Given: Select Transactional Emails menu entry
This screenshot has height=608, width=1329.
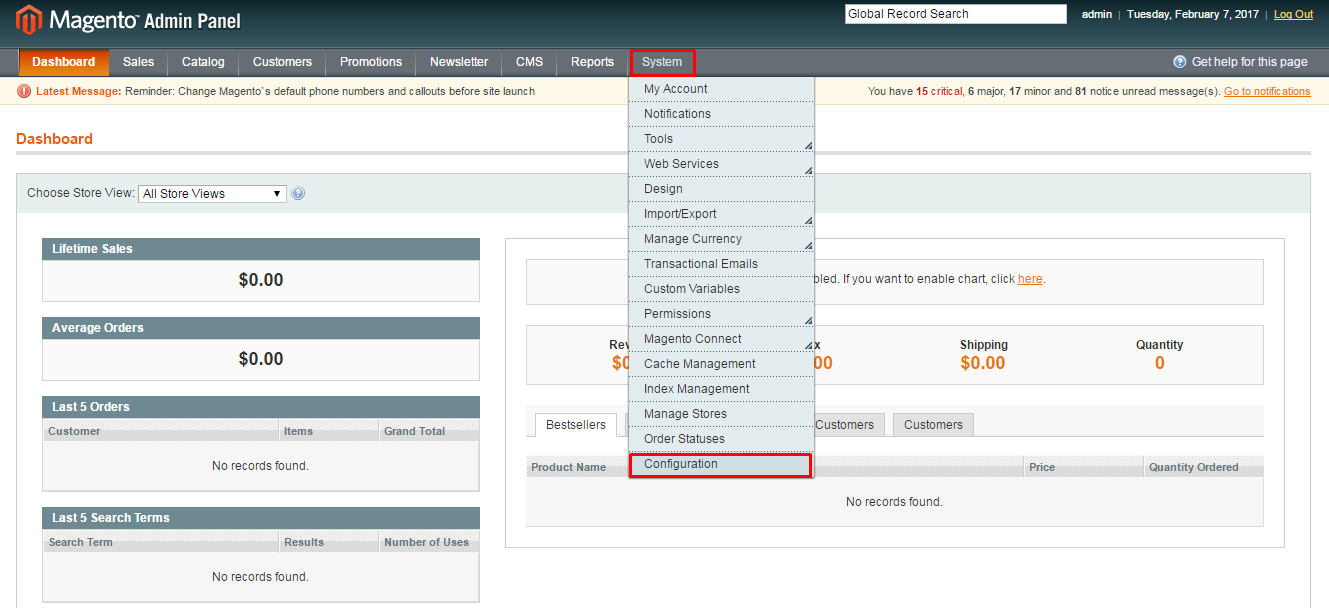Looking at the screenshot, I should click(721, 264).
